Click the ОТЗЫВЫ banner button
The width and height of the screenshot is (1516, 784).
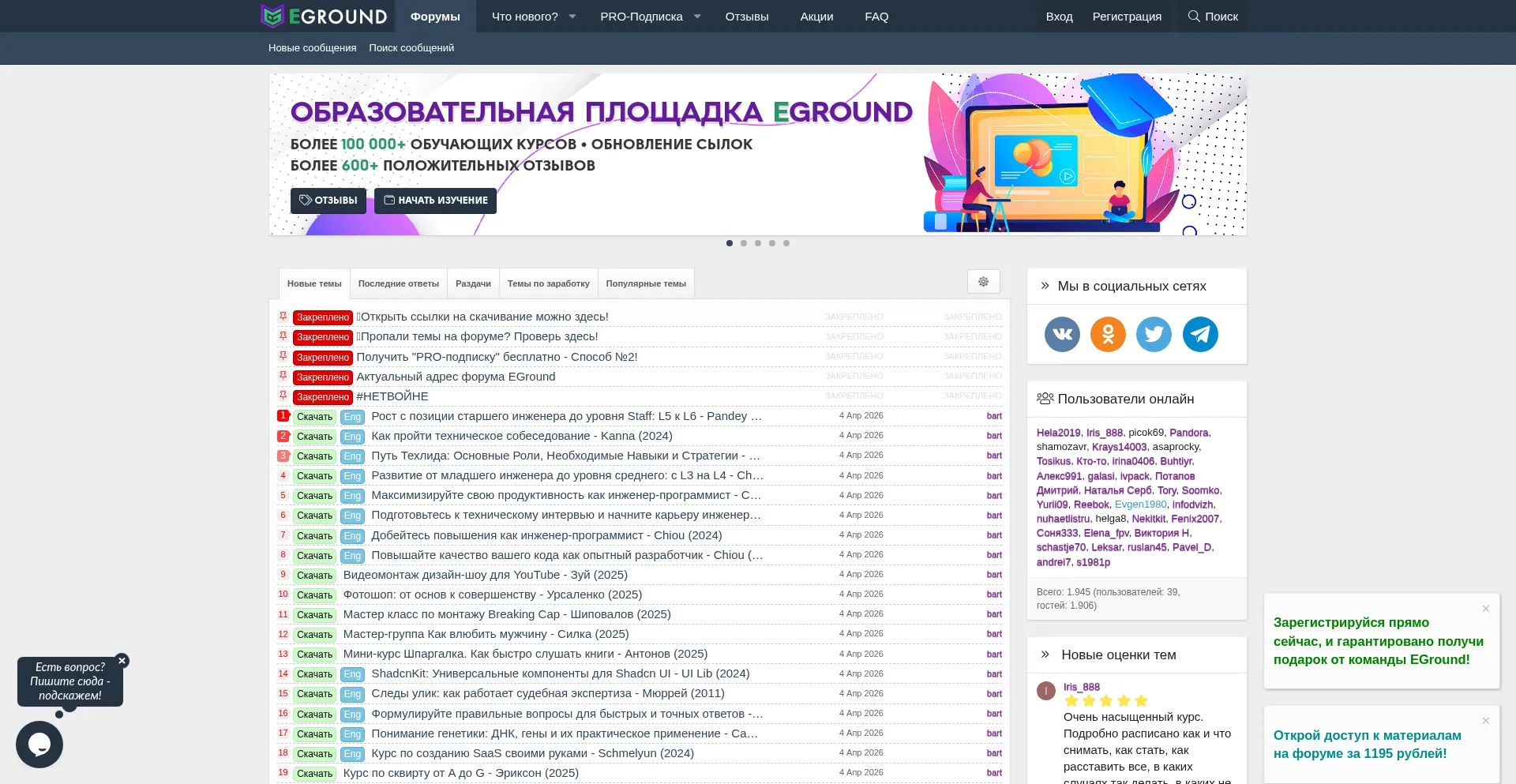(328, 201)
